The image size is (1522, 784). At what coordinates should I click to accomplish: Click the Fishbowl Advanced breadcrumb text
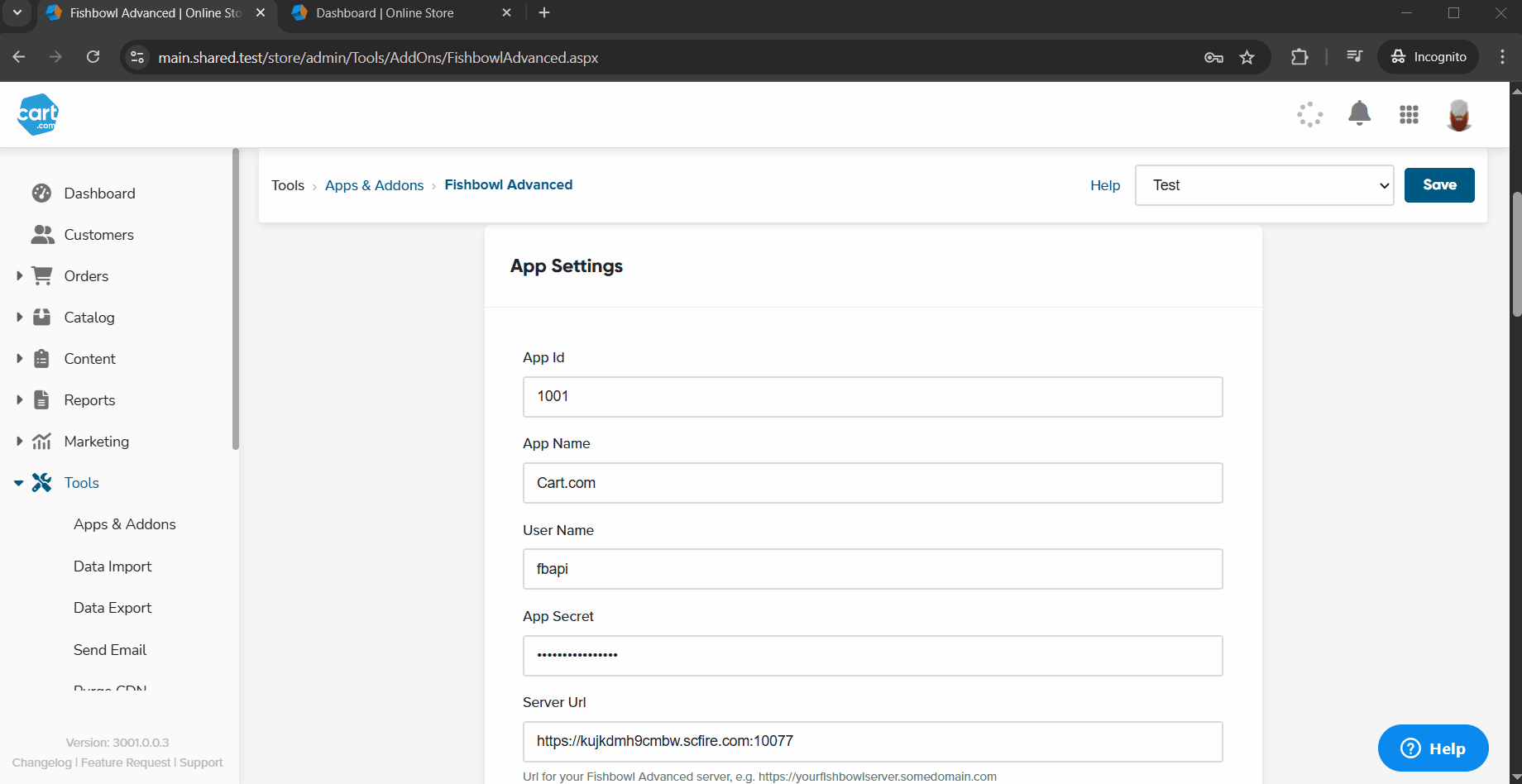[x=508, y=184]
